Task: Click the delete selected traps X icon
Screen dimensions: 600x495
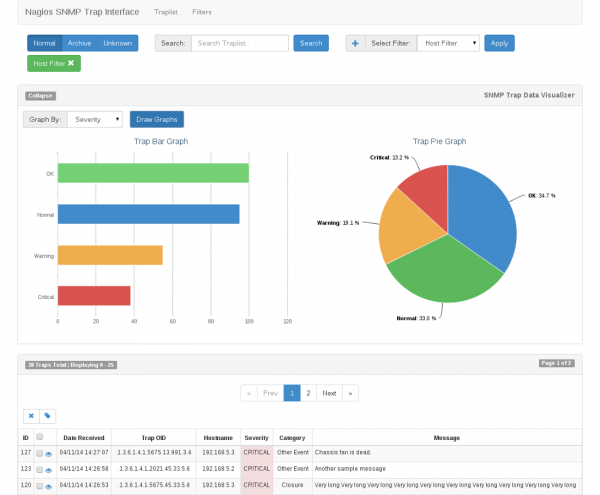Action: (x=31, y=415)
